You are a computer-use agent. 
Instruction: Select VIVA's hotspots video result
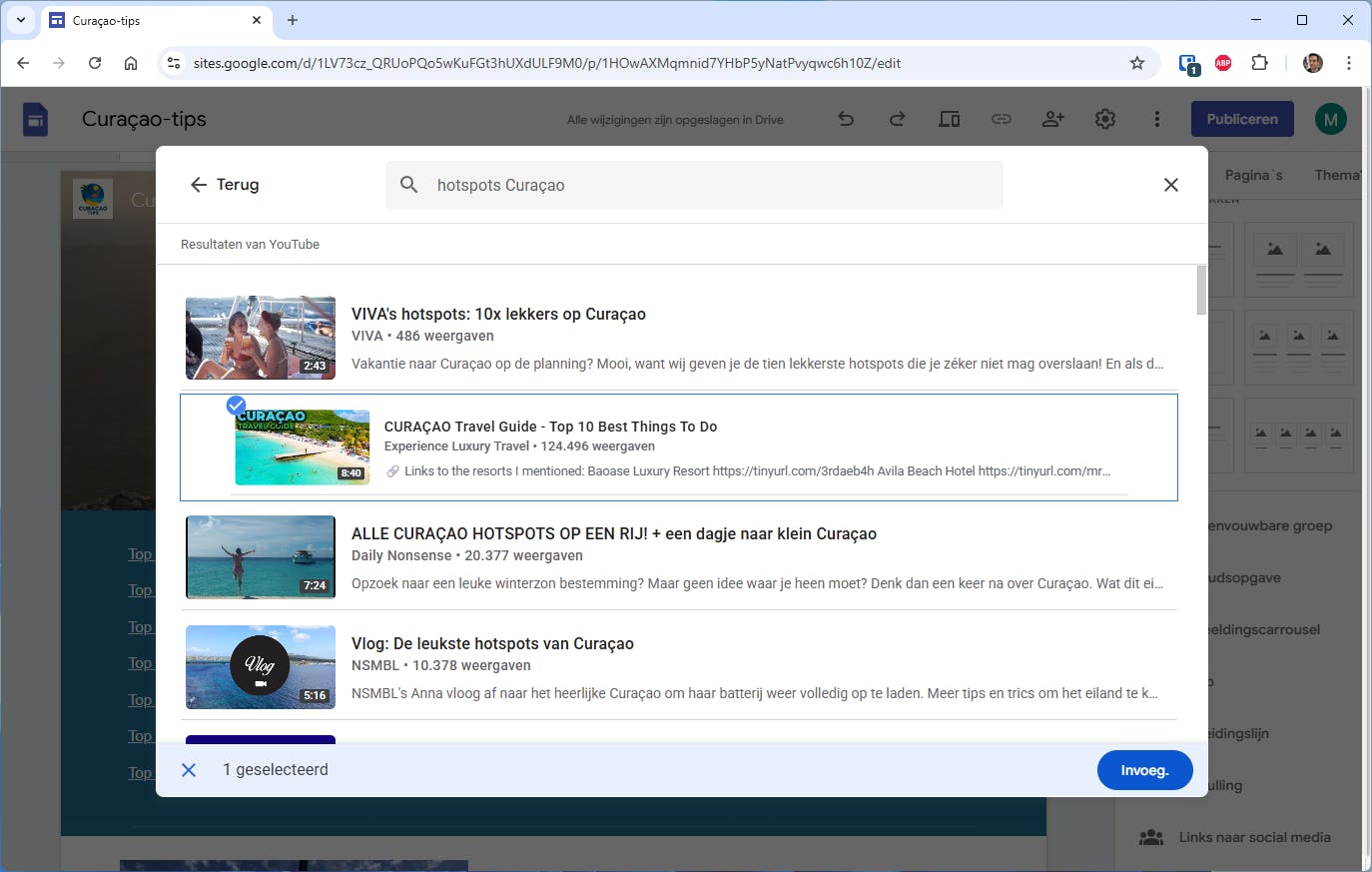(x=498, y=314)
